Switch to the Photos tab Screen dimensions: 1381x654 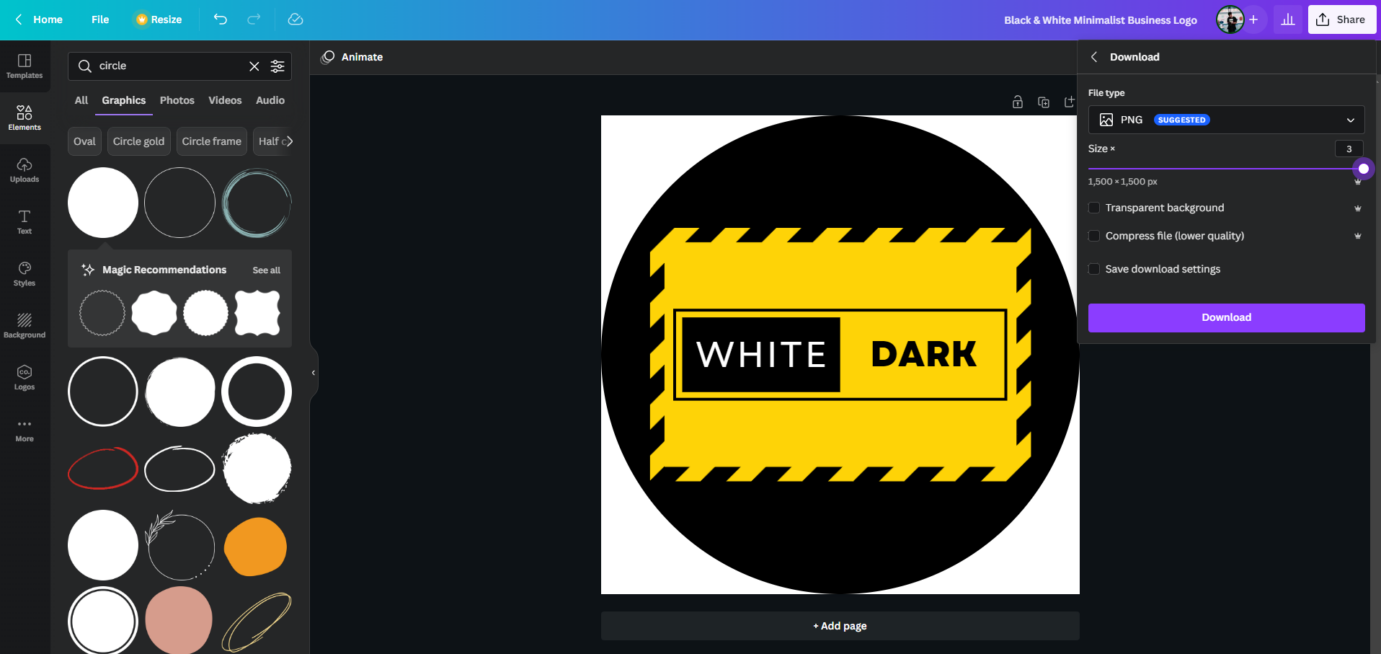[x=176, y=100]
